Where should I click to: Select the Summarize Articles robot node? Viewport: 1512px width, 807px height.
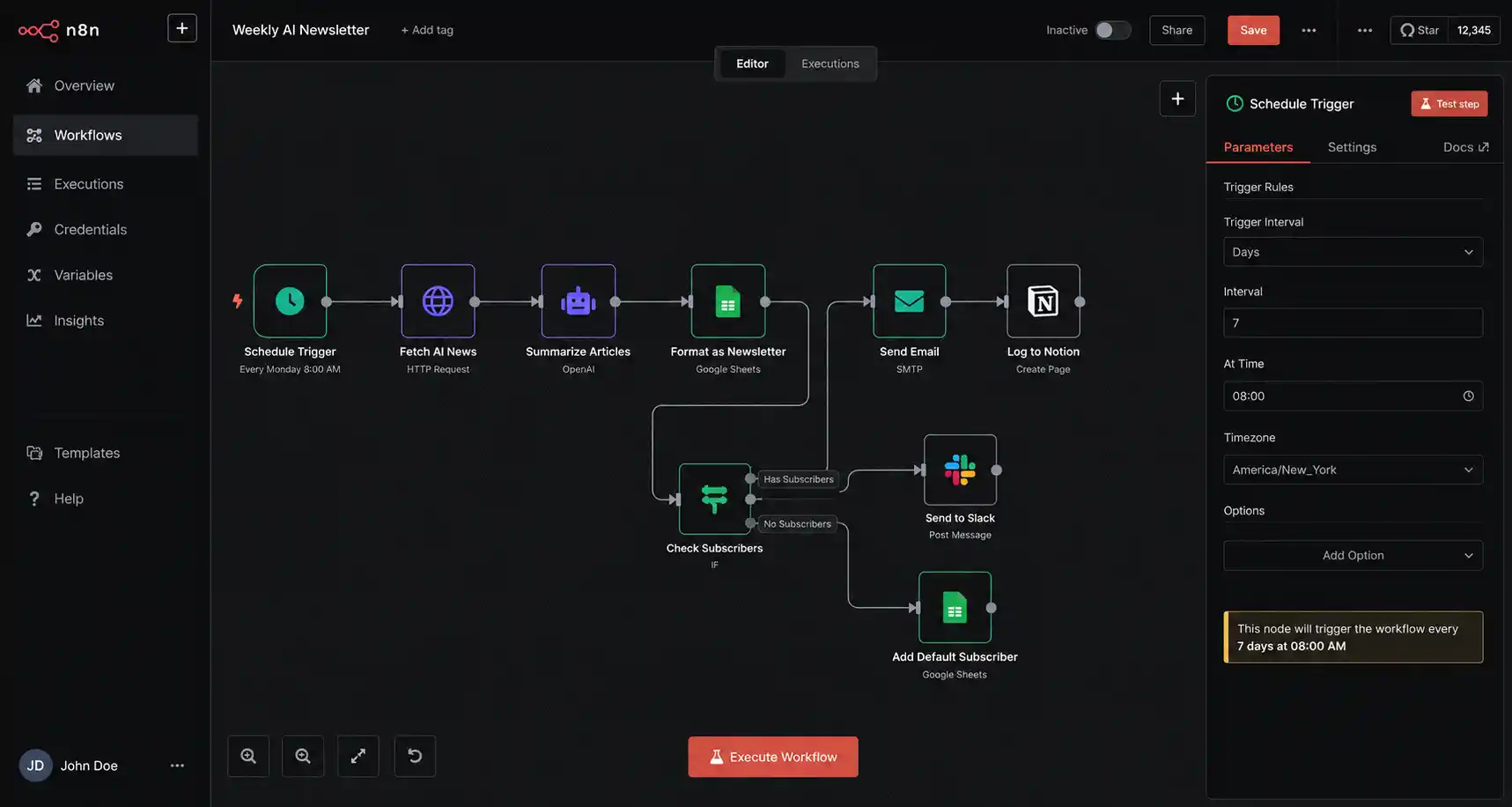578,301
